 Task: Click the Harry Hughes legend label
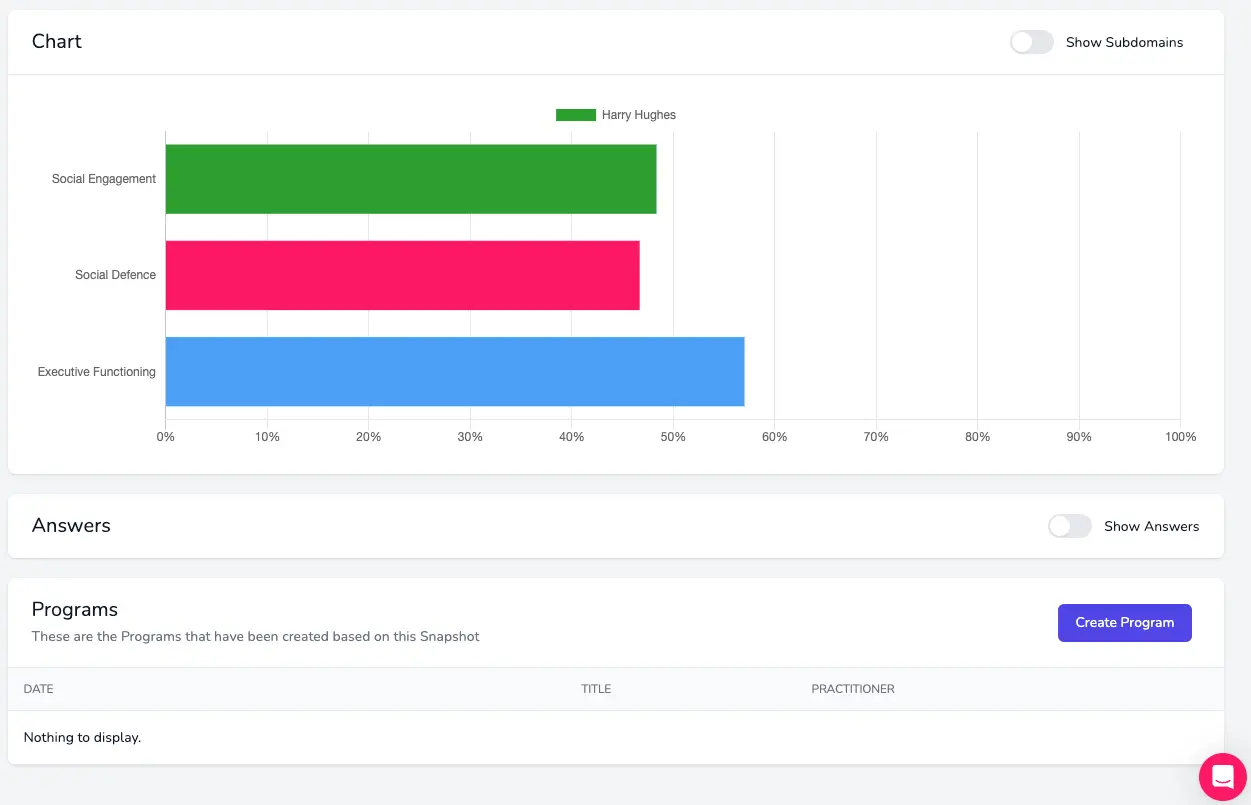639,115
